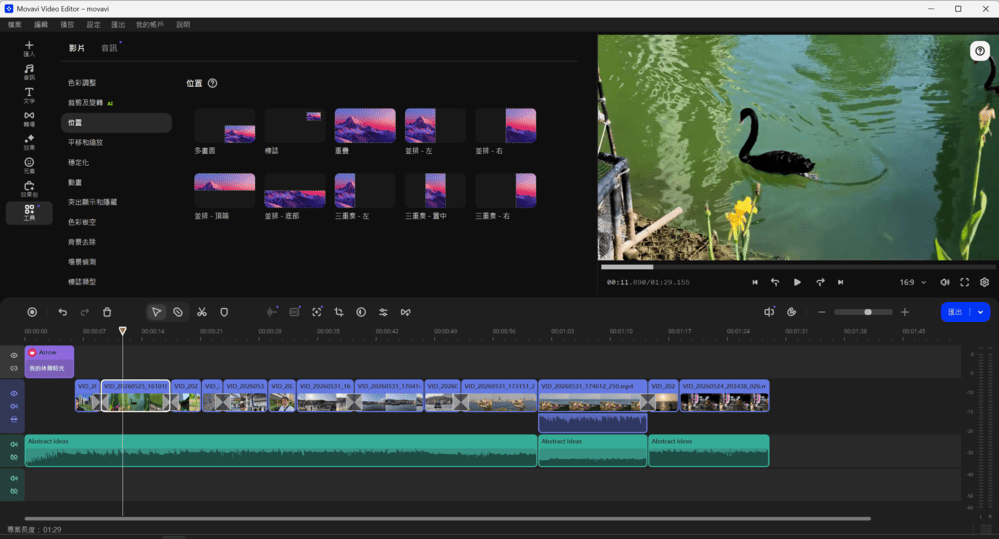Screen dimensions: 999x539
Task: Select the 工具 tools panel in the sidebar
Action: pos(29,212)
